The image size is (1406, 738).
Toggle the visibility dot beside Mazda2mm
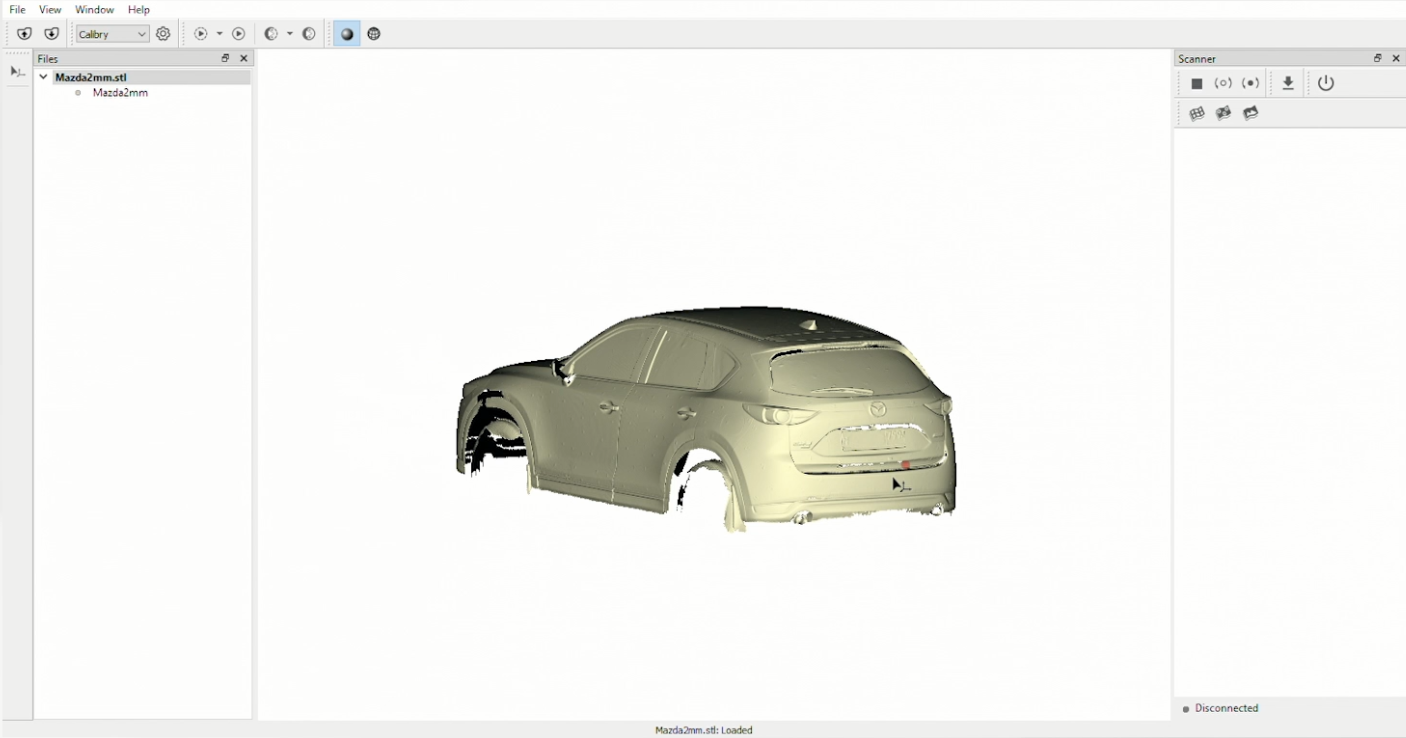tap(78, 93)
